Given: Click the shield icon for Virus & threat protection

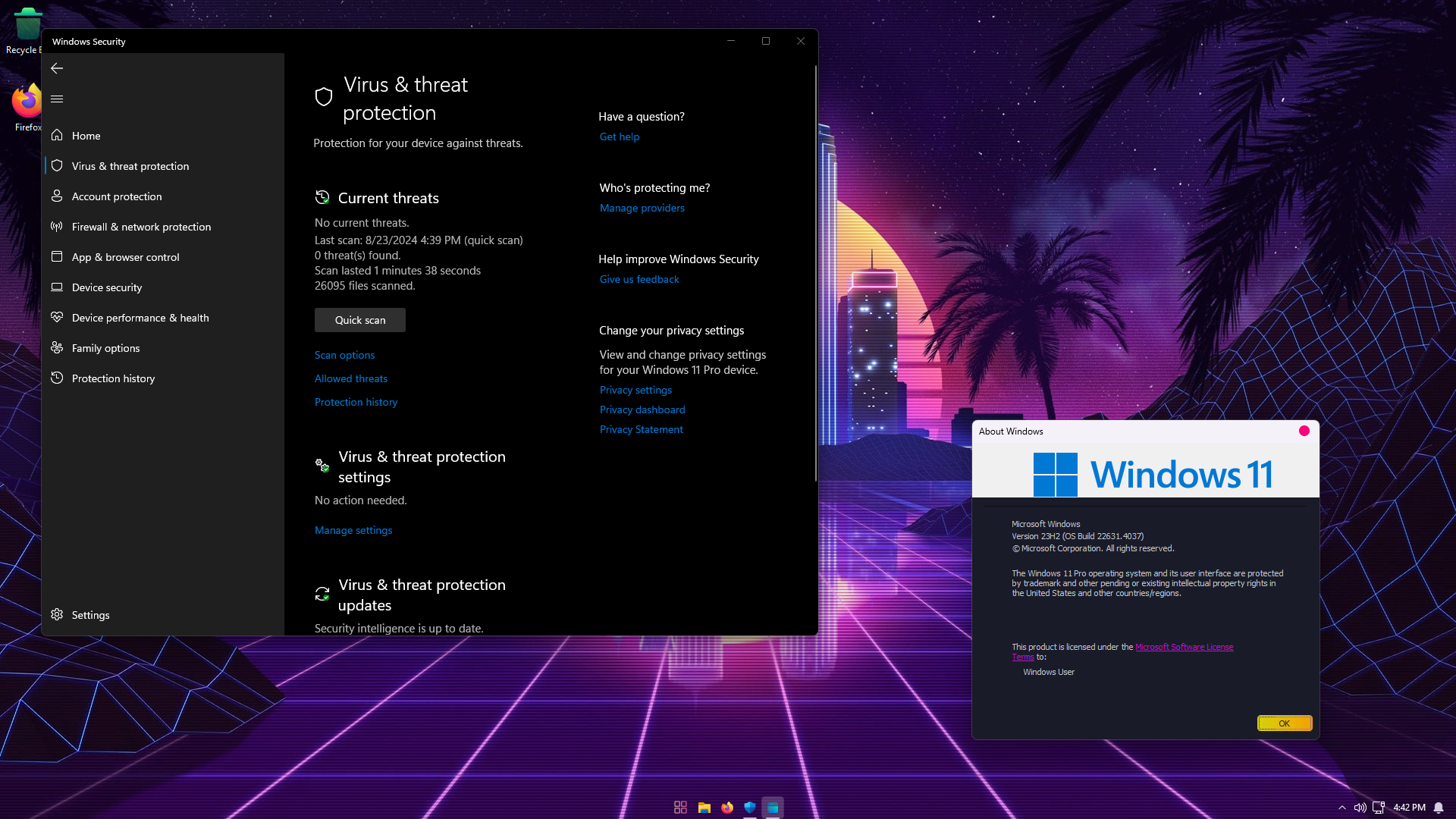Looking at the screenshot, I should coord(57,165).
